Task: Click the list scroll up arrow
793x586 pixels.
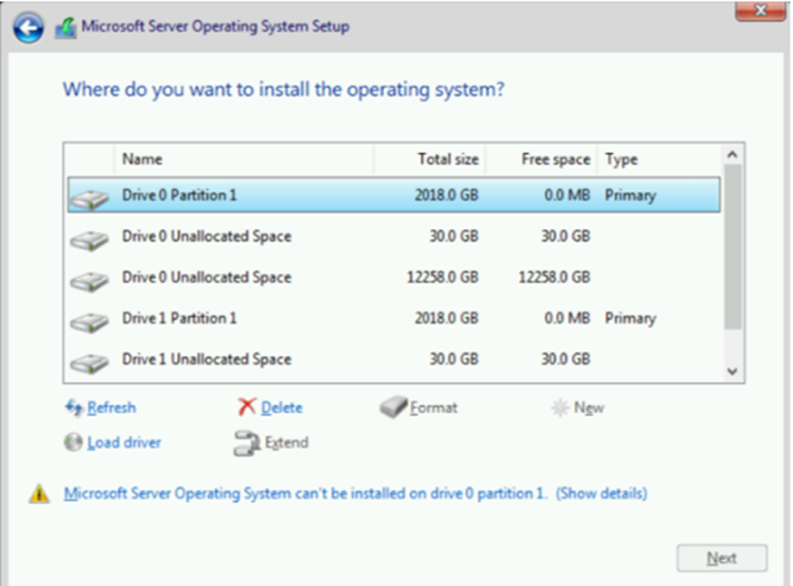Action: [x=732, y=155]
